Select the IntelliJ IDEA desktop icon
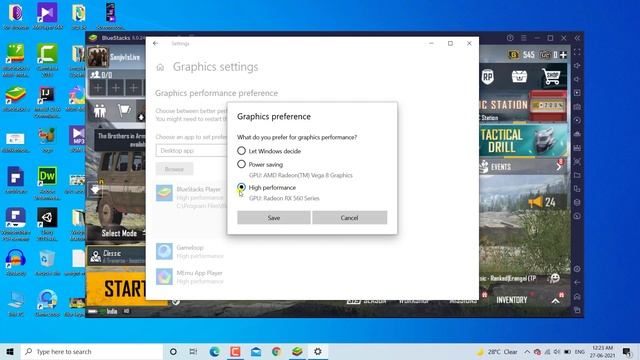This screenshot has width=640, height=360. (x=47, y=102)
